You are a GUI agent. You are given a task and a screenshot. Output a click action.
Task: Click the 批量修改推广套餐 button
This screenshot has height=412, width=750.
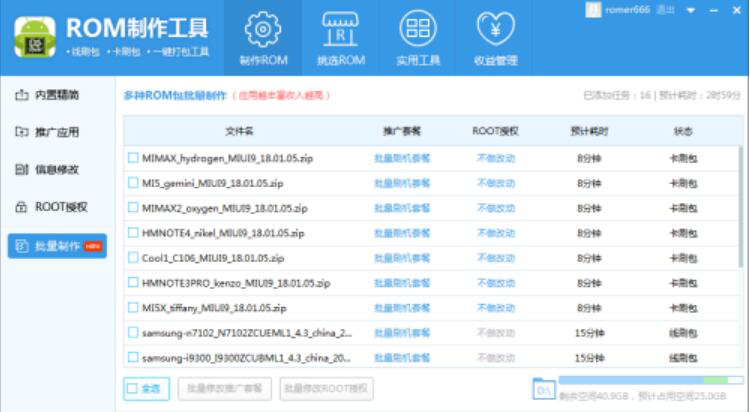pyautogui.click(x=225, y=389)
